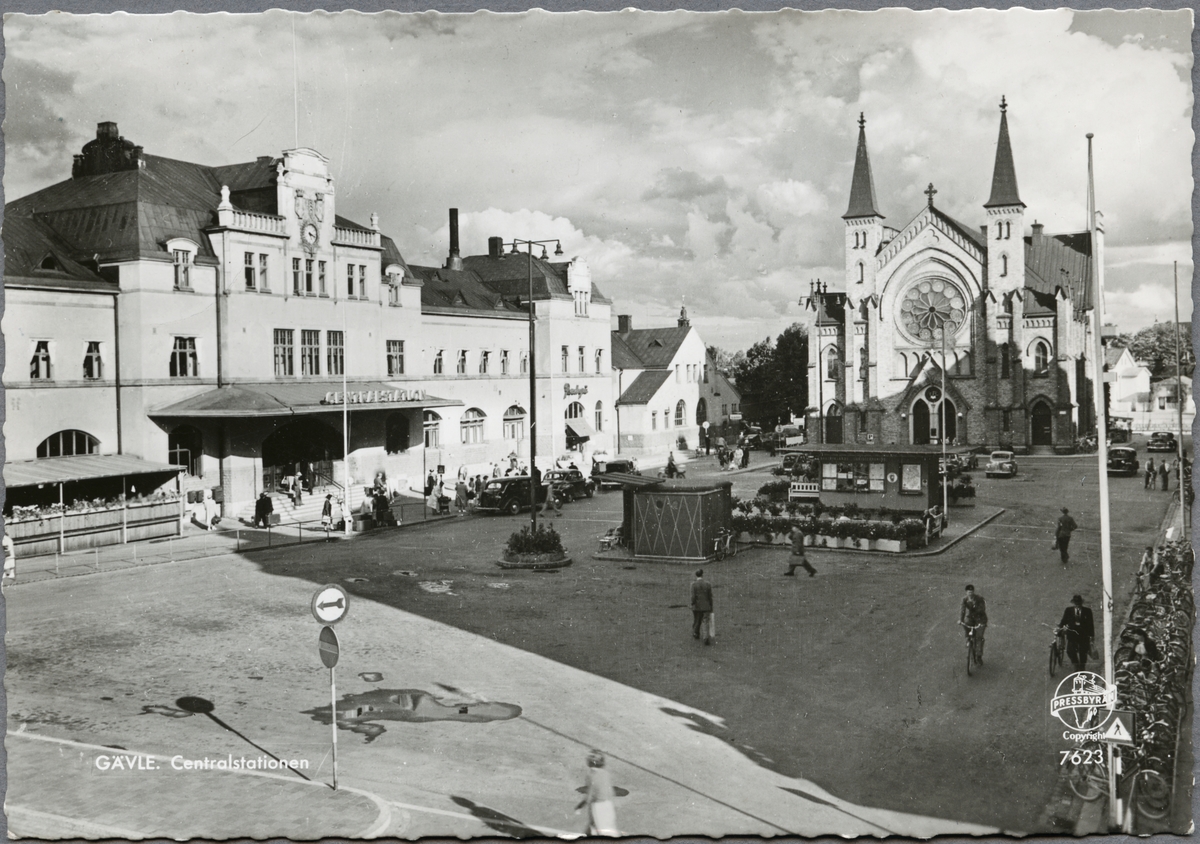Screen dimensions: 1200x844
Task: Click the left church spire
Action: (x=861, y=170)
